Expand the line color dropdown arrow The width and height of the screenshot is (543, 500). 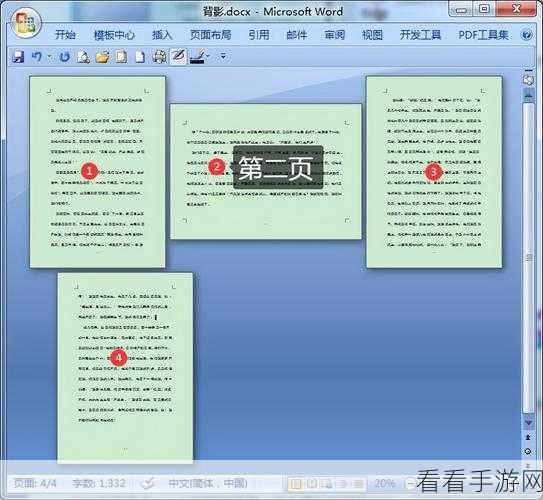click(x=208, y=56)
